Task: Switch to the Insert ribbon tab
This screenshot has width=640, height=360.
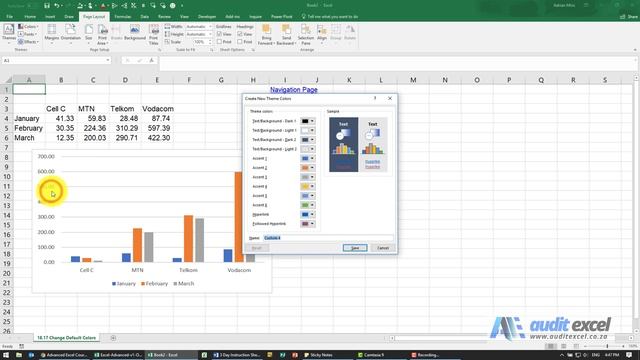Action: [50, 17]
